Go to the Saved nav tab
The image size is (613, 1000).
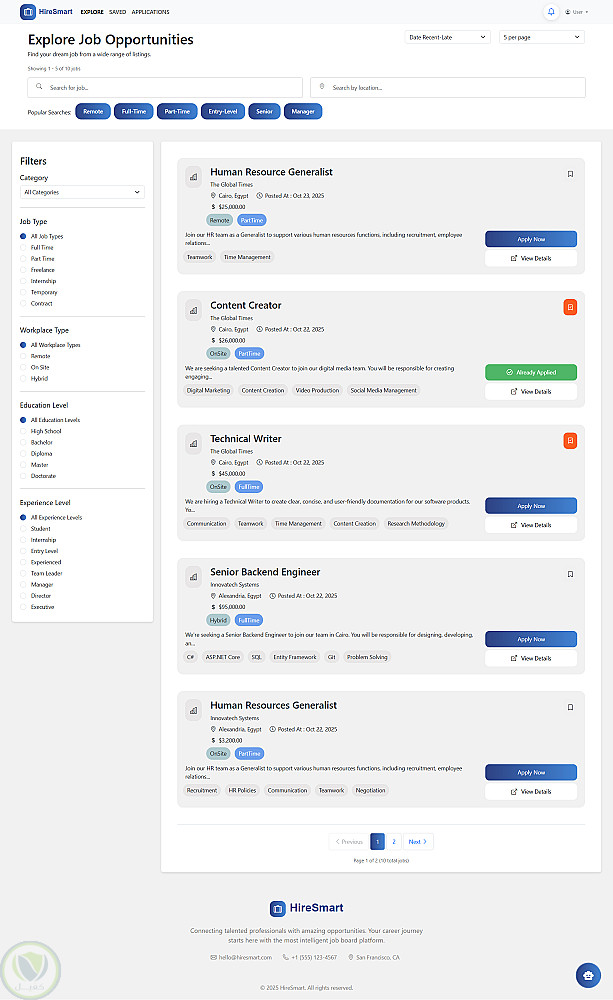coord(117,12)
